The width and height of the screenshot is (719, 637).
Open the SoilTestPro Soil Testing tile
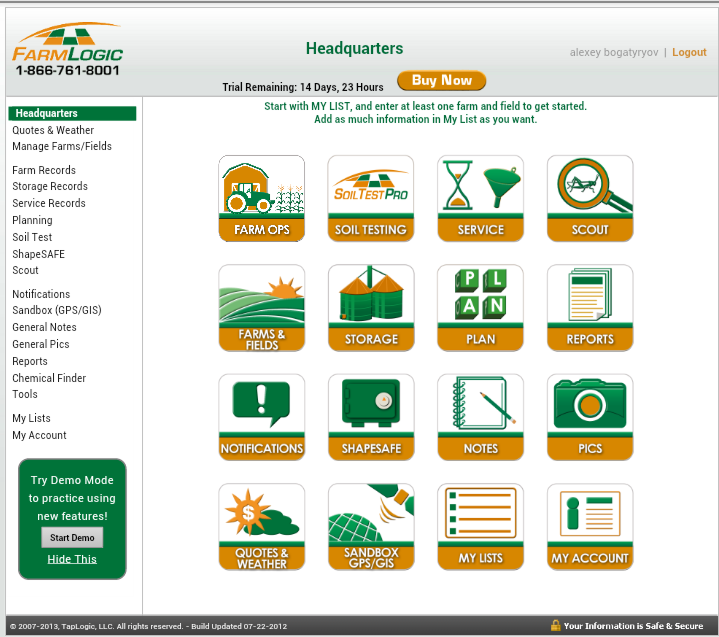tap(371, 198)
